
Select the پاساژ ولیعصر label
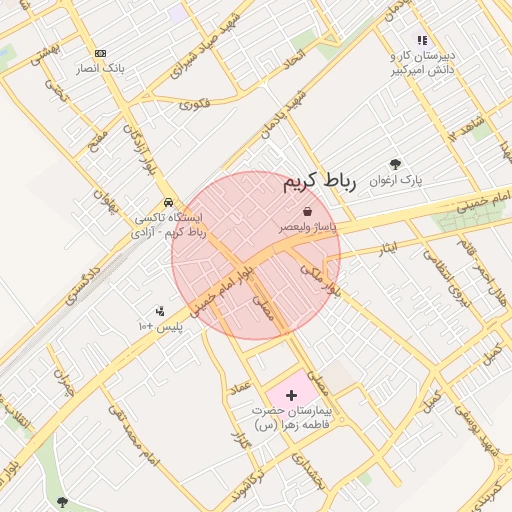pyautogui.click(x=307, y=228)
